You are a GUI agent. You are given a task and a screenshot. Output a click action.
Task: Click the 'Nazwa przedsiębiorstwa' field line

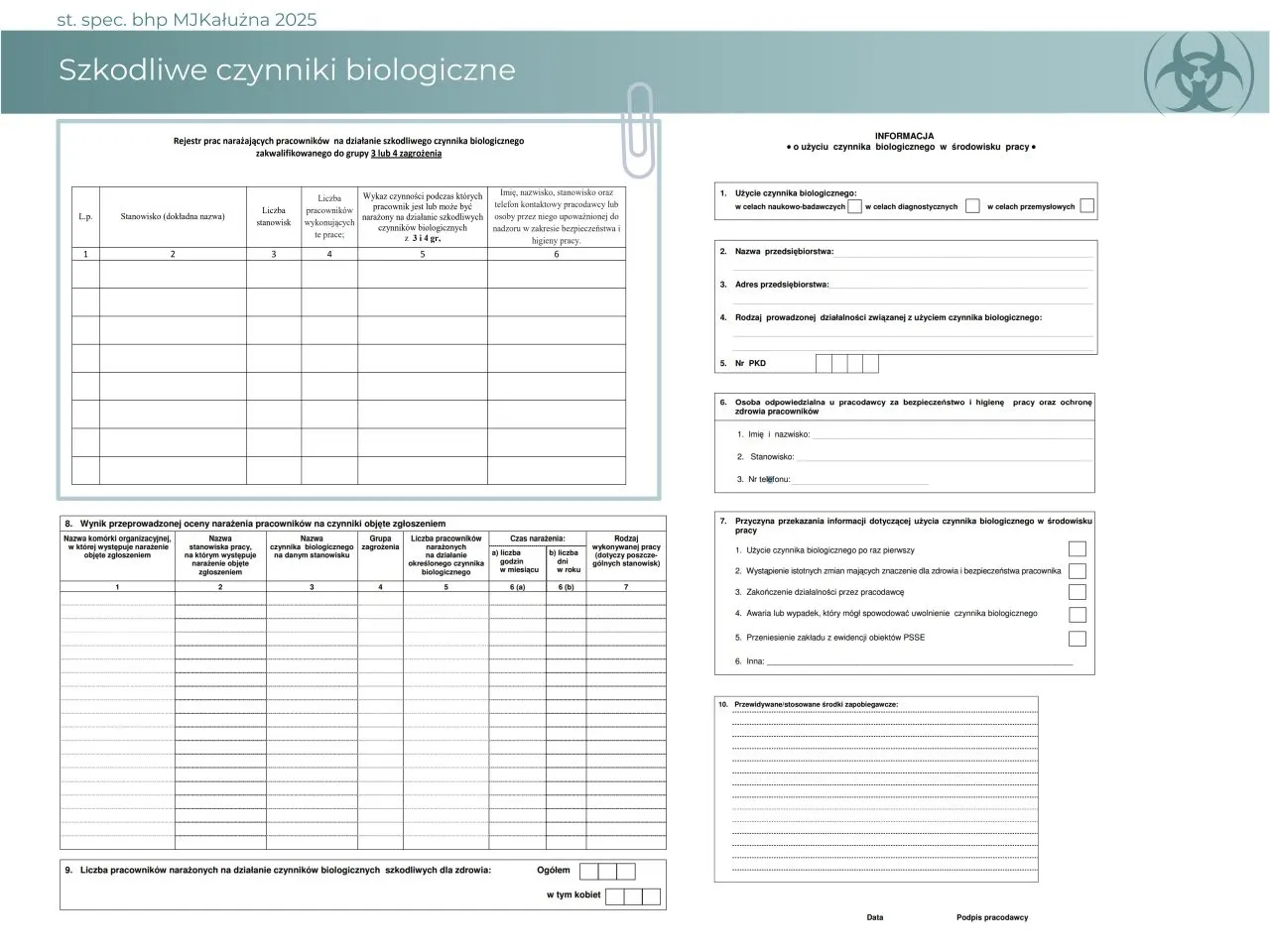pos(962,254)
